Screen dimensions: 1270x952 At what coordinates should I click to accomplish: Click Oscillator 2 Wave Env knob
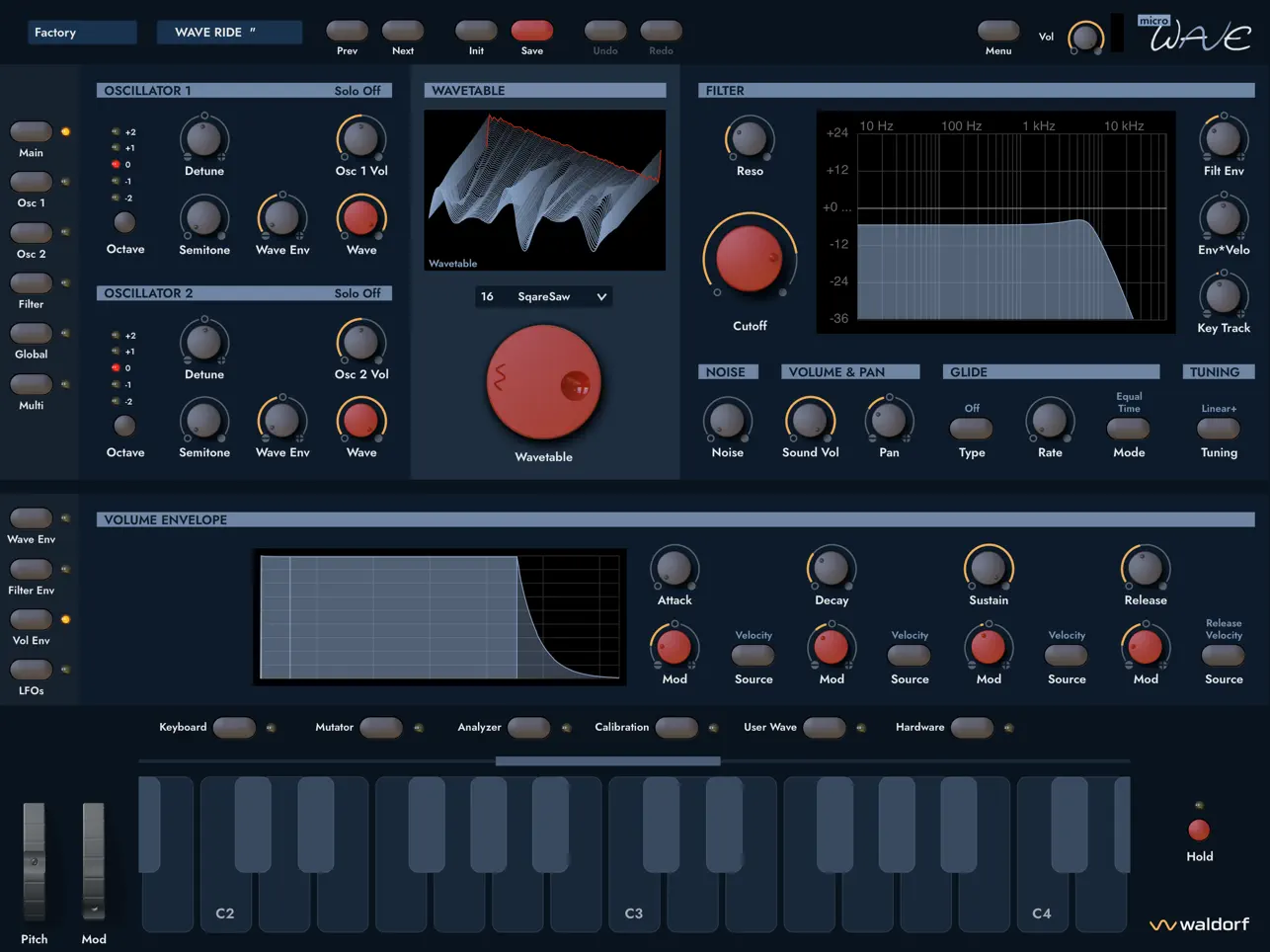pyautogui.click(x=282, y=420)
